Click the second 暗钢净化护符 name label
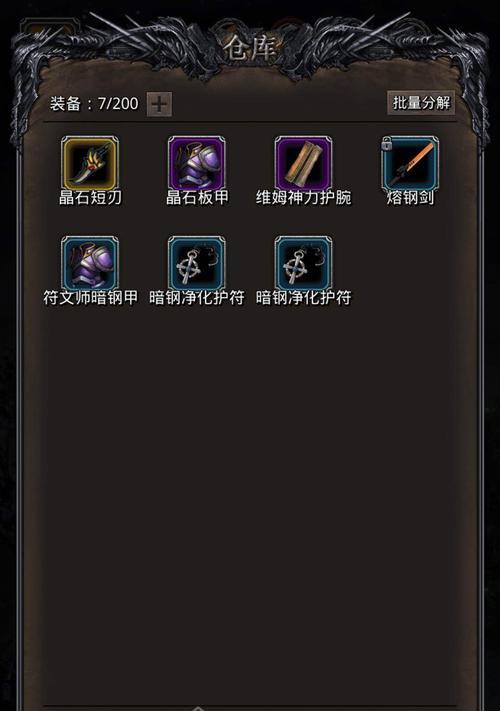Viewport: 500px width, 711px height. coord(303,297)
